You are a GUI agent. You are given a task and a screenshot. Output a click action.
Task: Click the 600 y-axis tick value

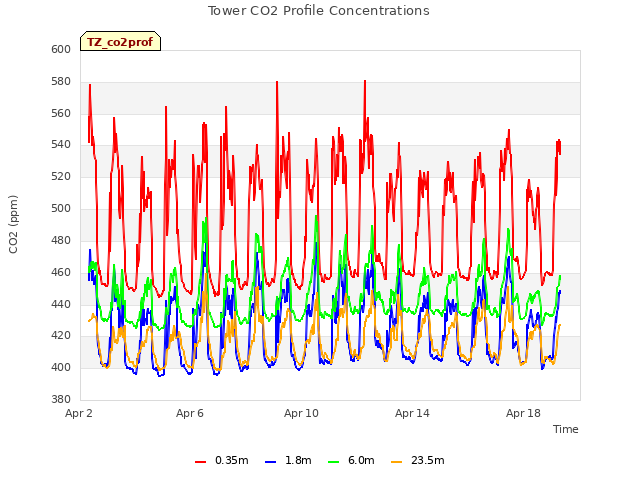(x=61, y=49)
